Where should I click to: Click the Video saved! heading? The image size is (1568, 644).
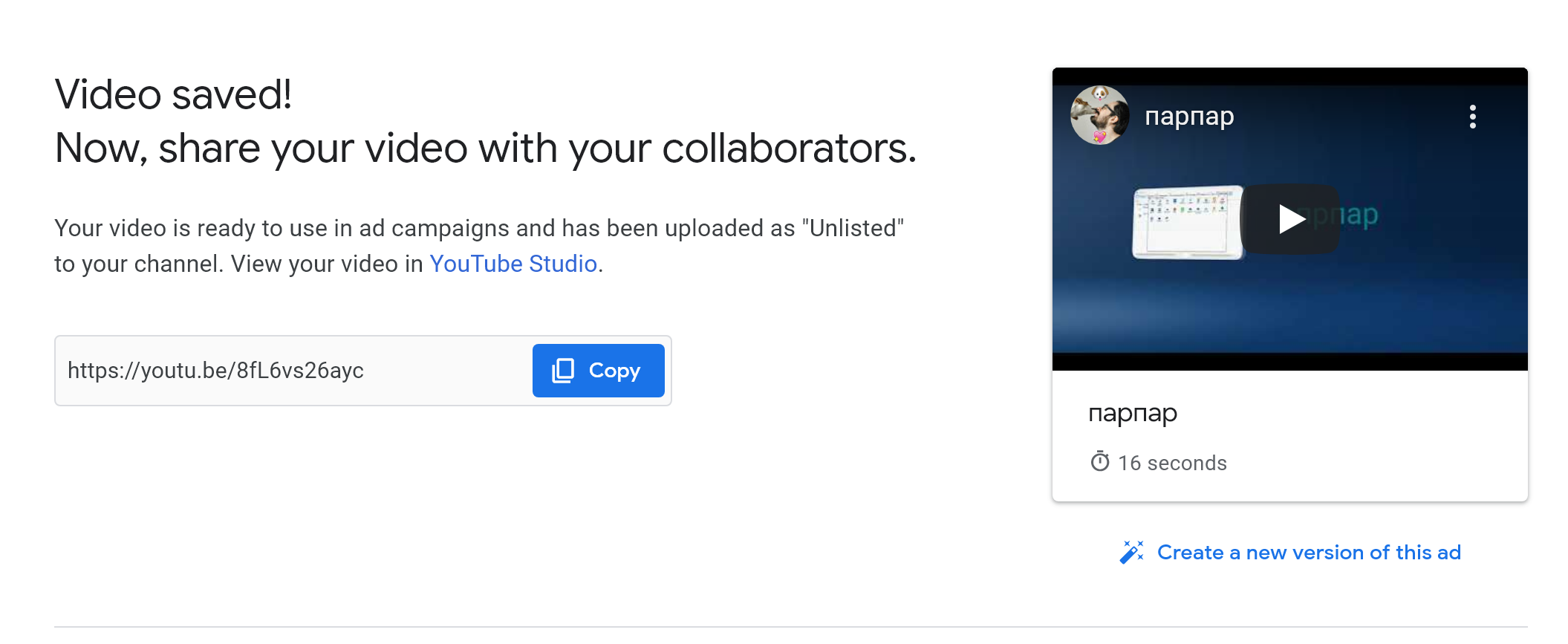coord(173,94)
